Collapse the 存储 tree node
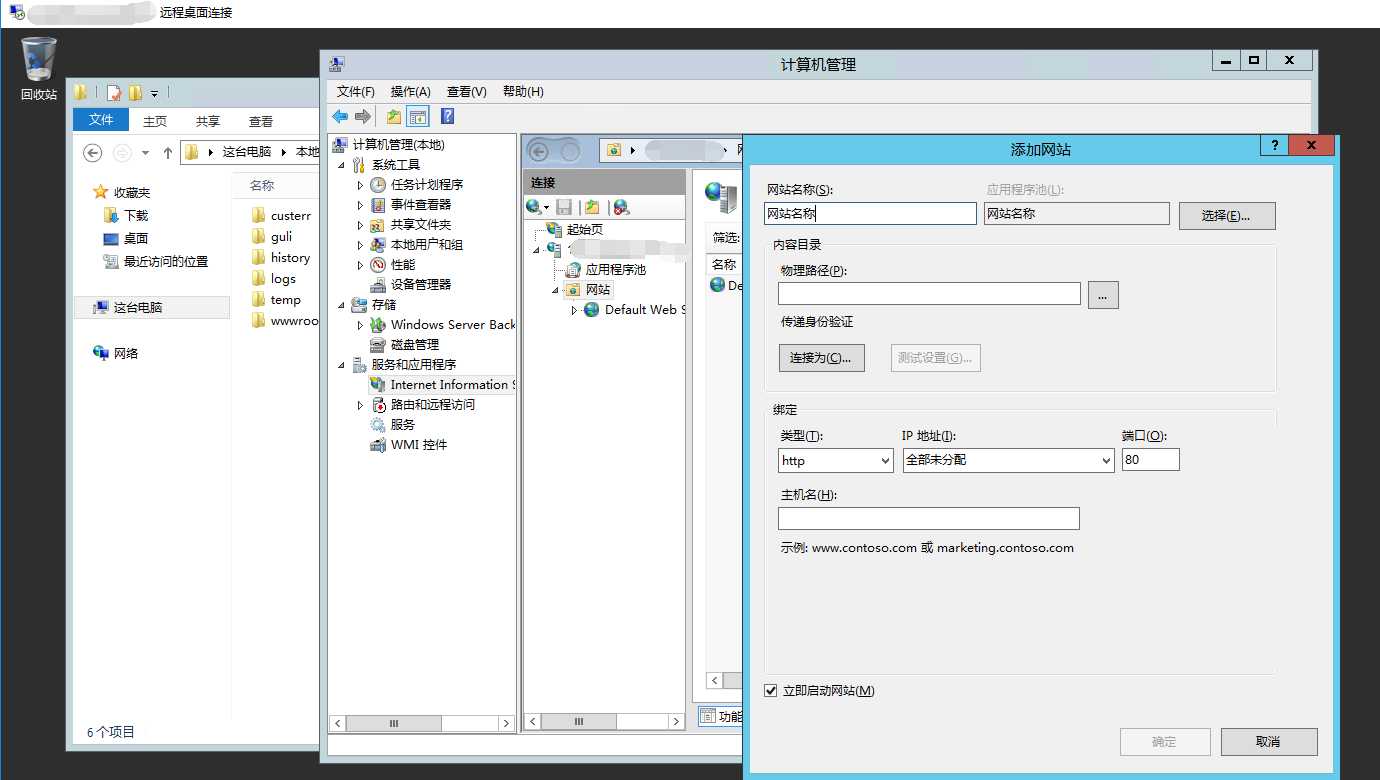1380x780 pixels. pos(341,305)
